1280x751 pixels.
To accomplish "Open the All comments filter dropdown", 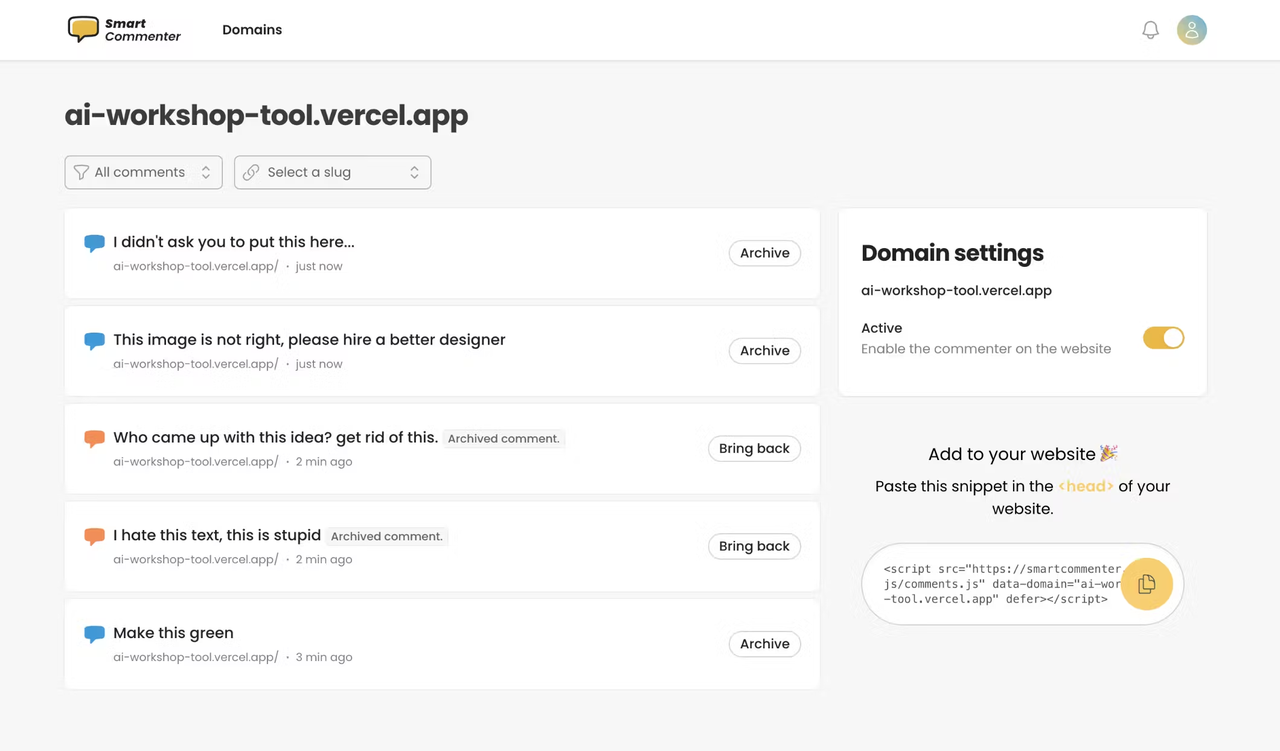I will [143, 172].
